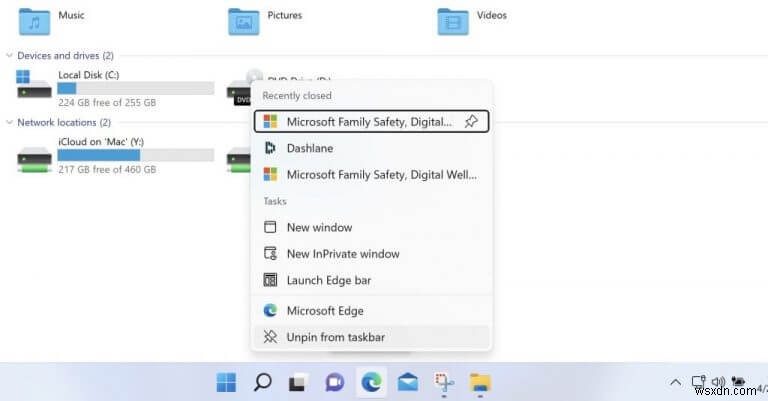This screenshot has width=768, height=401.
Task: Click Edge bar icon in jump list
Action: 270,280
